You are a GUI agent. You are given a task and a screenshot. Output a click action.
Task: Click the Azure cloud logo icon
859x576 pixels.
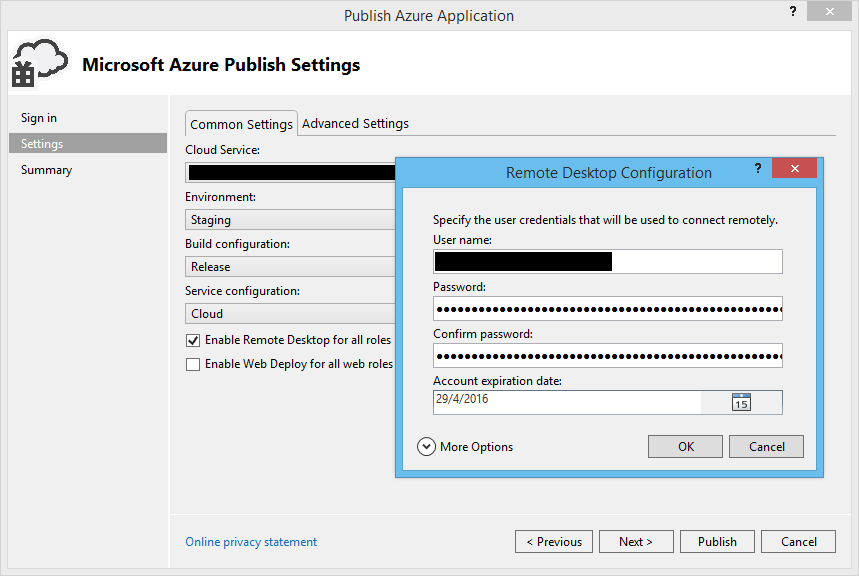(40, 64)
